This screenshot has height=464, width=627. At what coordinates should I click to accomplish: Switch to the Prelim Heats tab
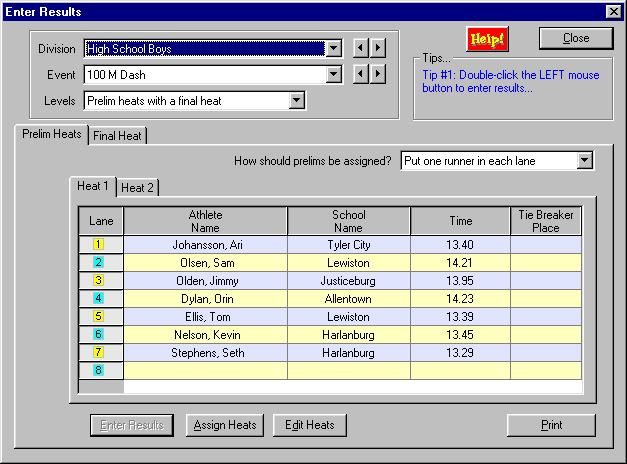tap(52, 134)
